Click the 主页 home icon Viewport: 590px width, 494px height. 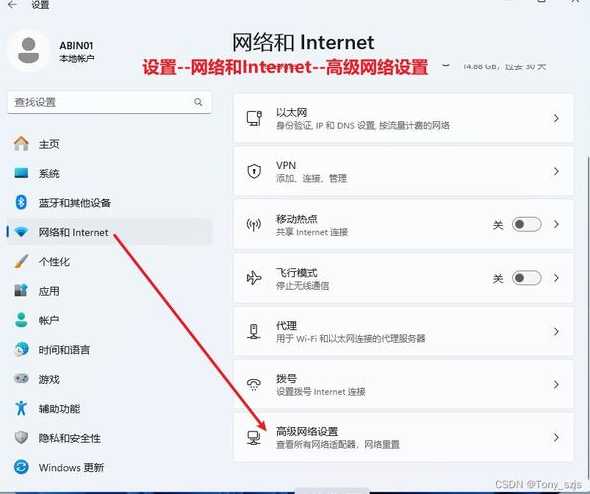(21, 144)
